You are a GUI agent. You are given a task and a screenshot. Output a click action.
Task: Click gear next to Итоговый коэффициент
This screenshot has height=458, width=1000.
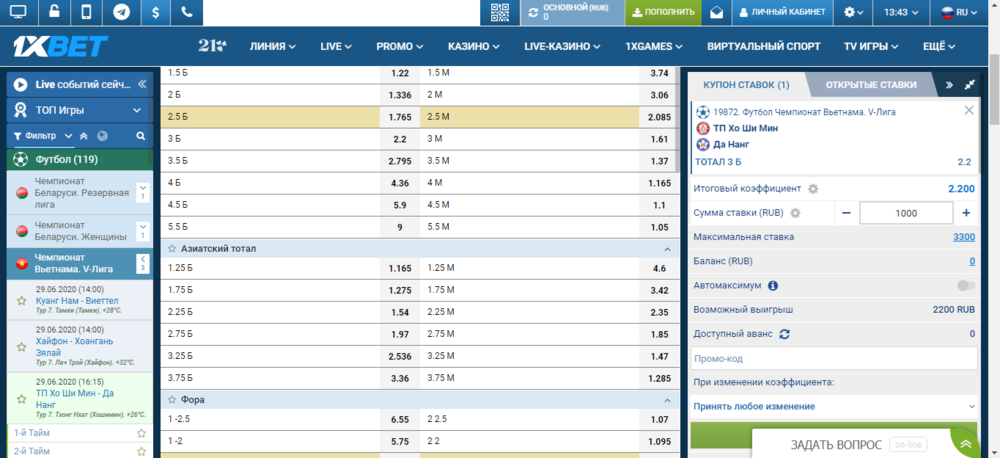[x=812, y=189]
